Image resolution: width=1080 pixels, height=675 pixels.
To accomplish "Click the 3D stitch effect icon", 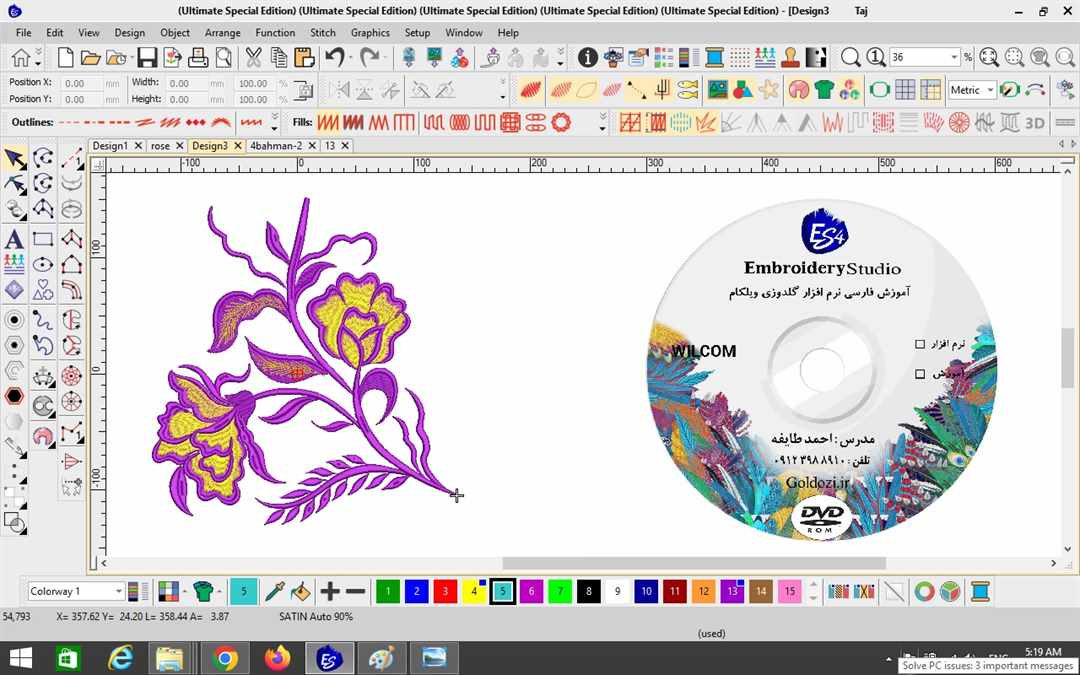I will click(x=1035, y=123).
